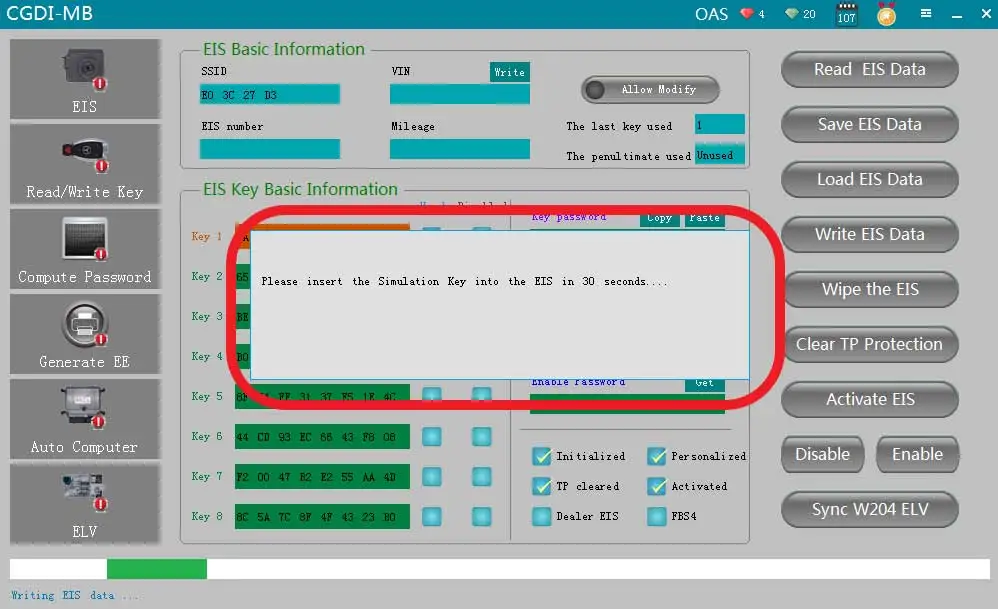Click the red diamond points icon
This screenshot has height=609, width=998.
point(746,13)
